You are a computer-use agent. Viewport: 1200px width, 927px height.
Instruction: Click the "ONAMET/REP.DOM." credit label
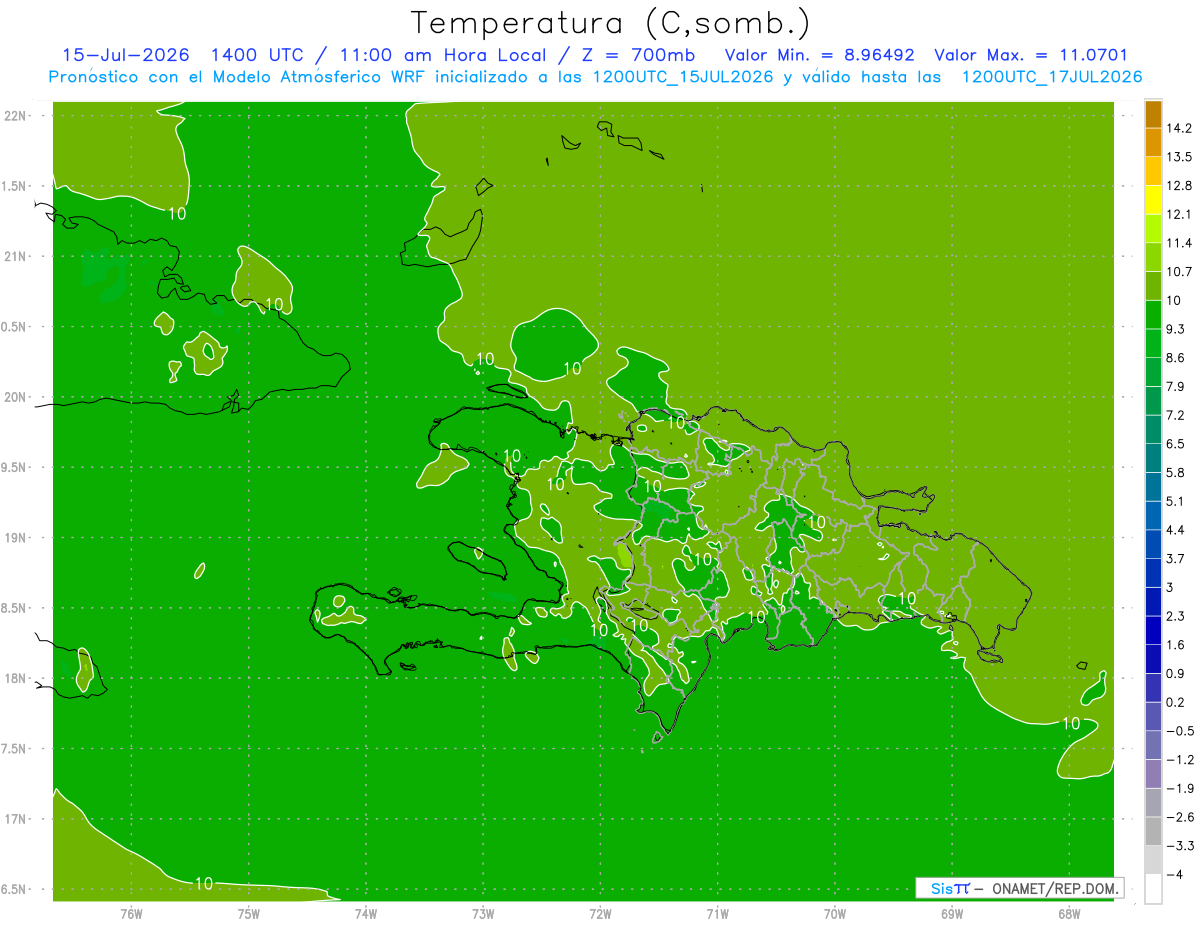1054,888
